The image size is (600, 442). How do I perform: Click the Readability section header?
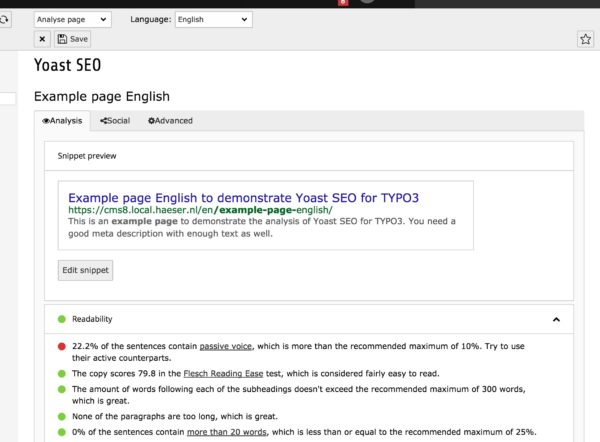[309, 319]
